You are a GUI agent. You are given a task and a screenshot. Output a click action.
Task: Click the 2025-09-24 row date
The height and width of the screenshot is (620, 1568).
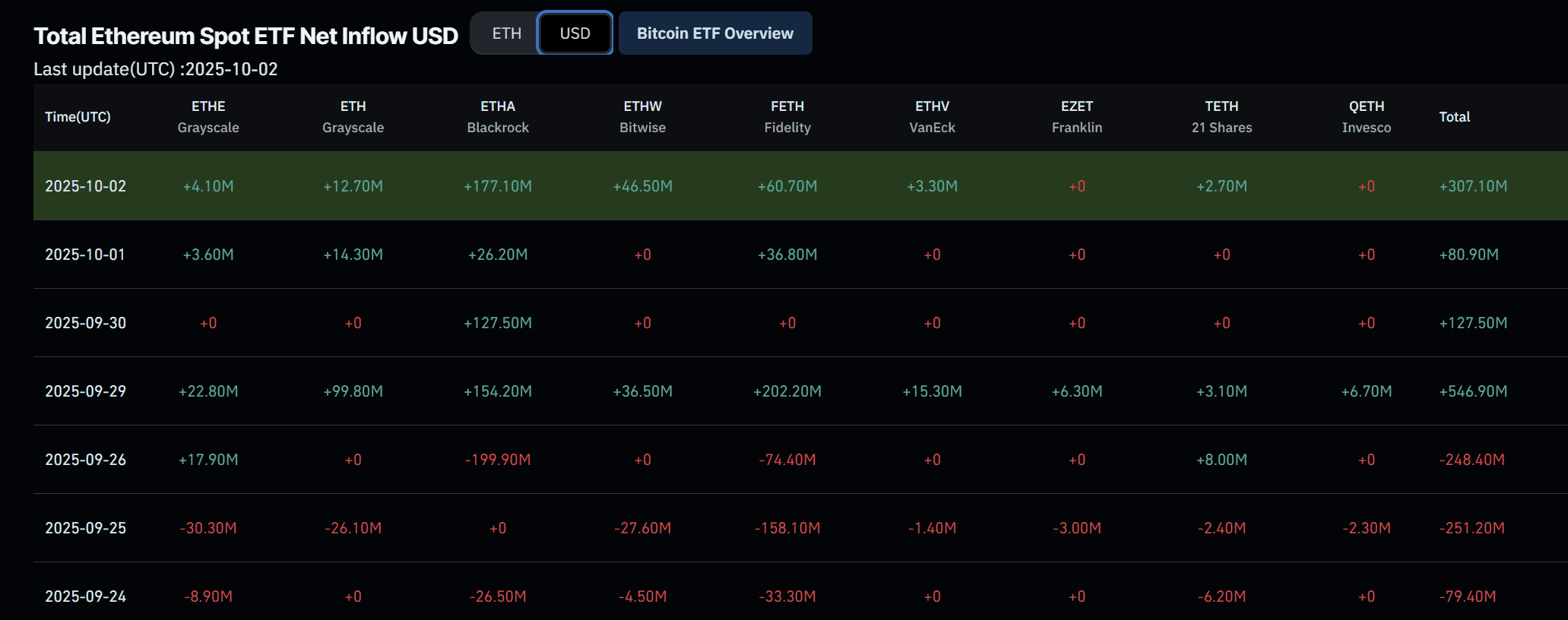pos(85,596)
